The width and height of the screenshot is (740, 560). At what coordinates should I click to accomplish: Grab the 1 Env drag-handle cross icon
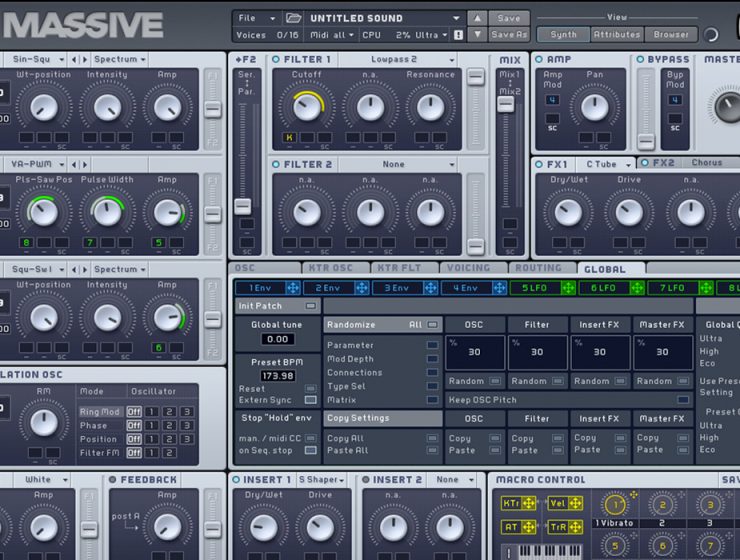click(x=293, y=288)
